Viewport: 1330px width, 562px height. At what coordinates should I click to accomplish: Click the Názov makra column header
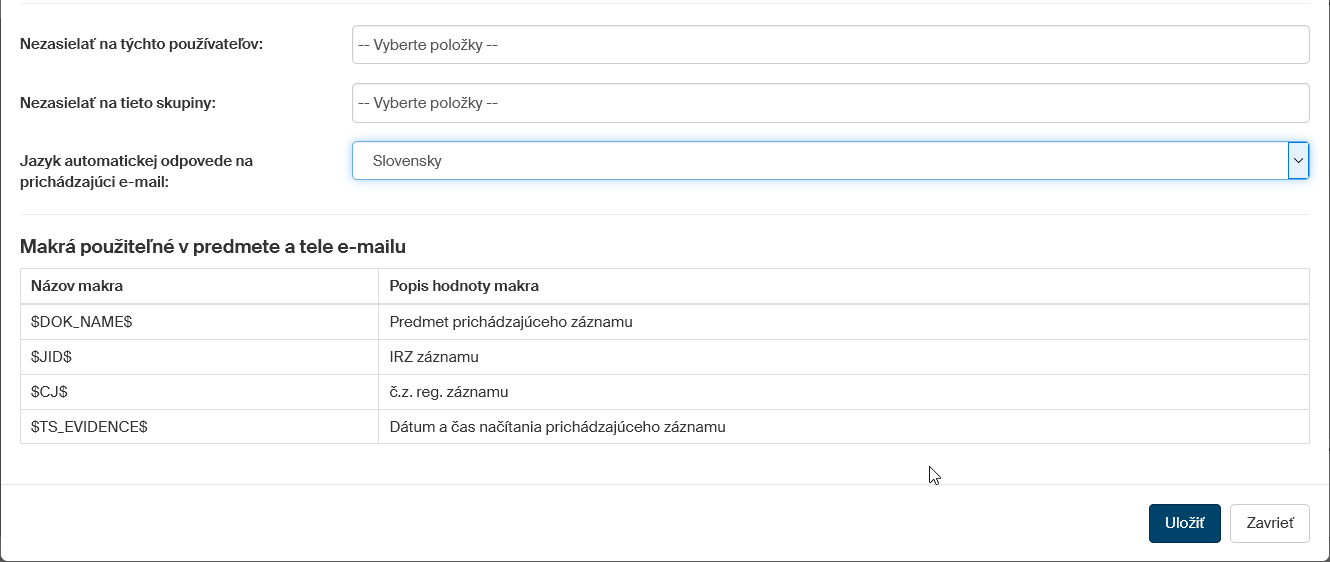pyautogui.click(x=78, y=286)
